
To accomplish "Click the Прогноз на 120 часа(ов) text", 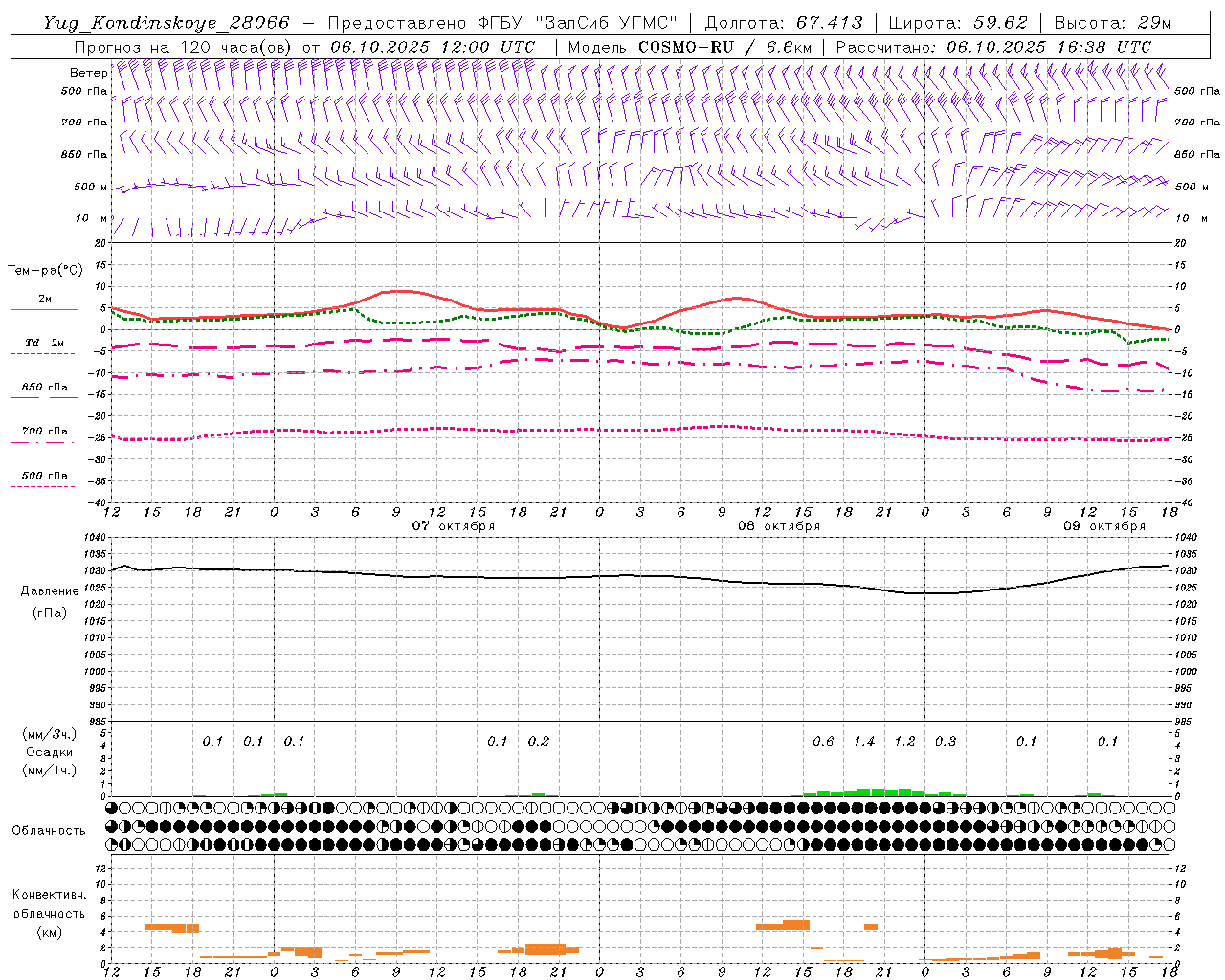I will tap(184, 46).
